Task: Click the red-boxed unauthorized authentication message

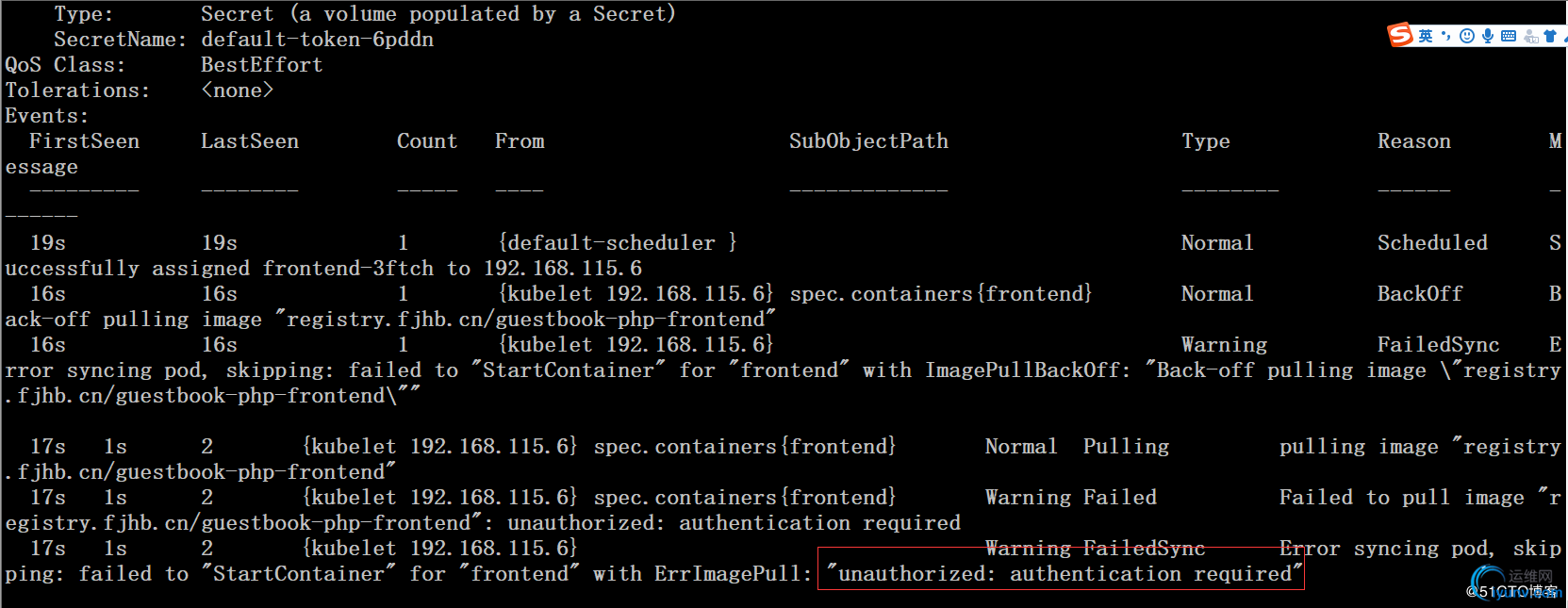Action: [x=1061, y=573]
